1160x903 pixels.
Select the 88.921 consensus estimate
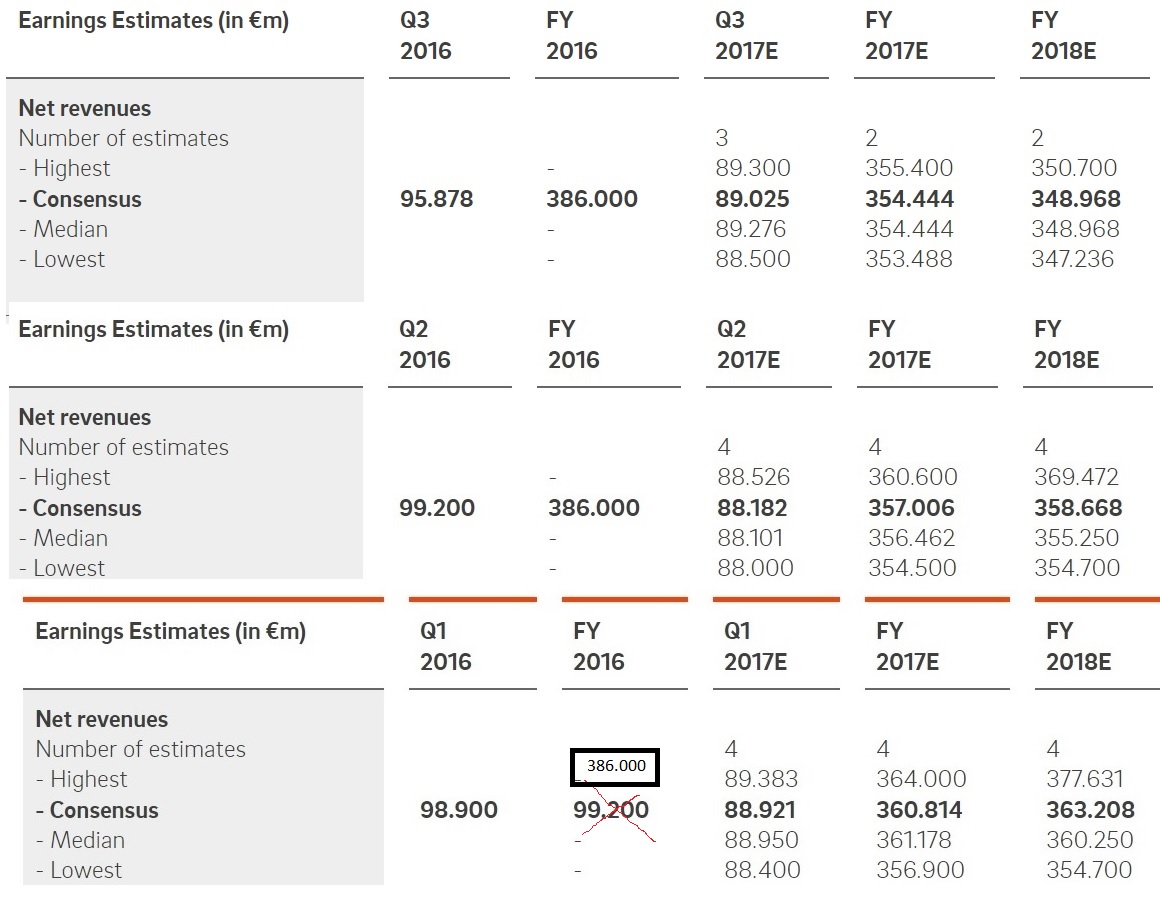[x=759, y=810]
